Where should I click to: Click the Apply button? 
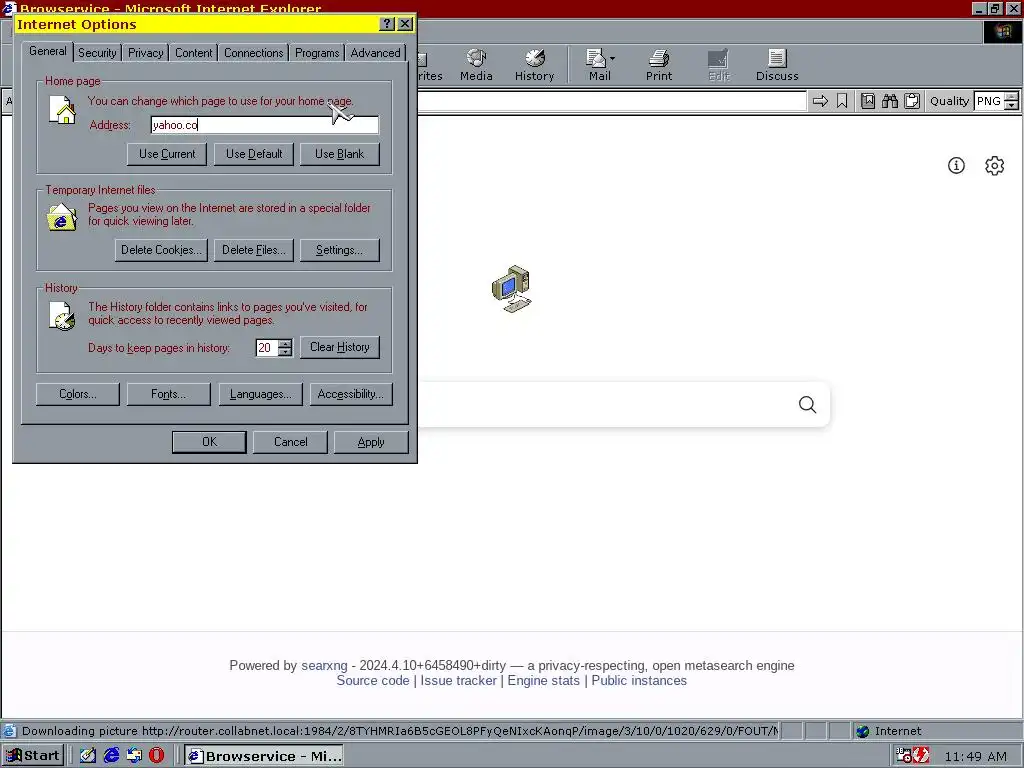point(371,442)
